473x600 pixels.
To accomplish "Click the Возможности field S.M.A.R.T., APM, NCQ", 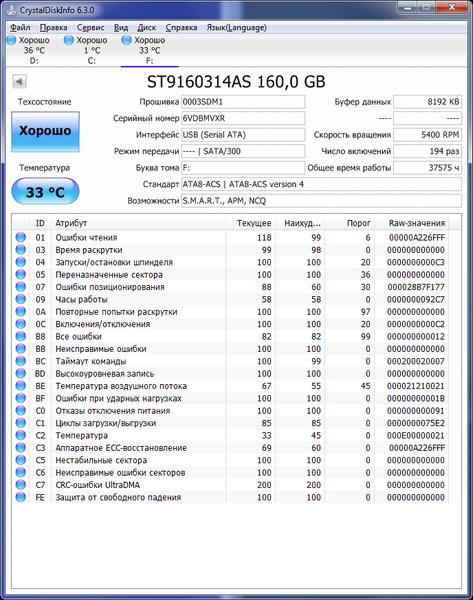I will (x=321, y=201).
